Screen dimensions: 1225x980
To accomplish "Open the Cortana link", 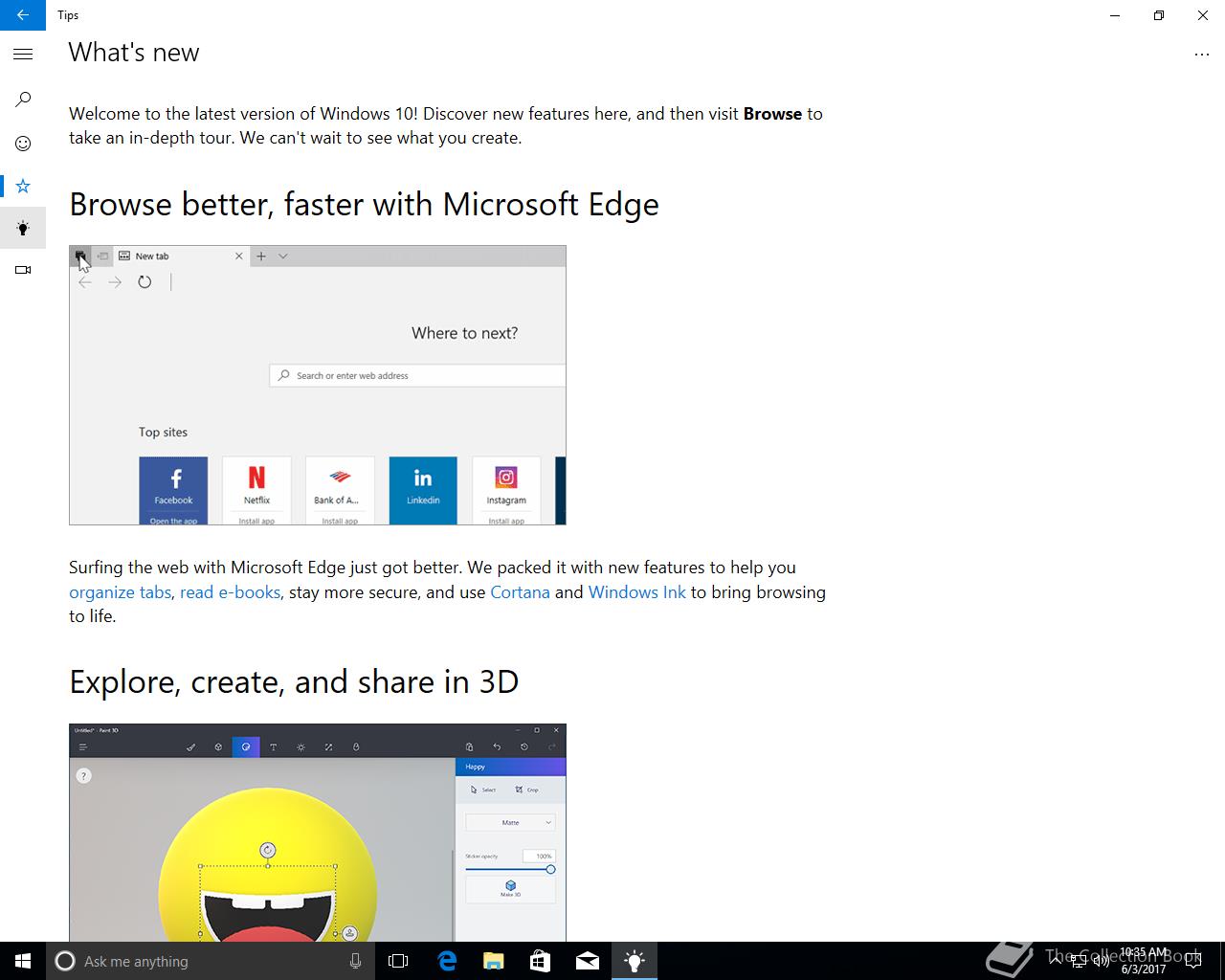I will 520,592.
